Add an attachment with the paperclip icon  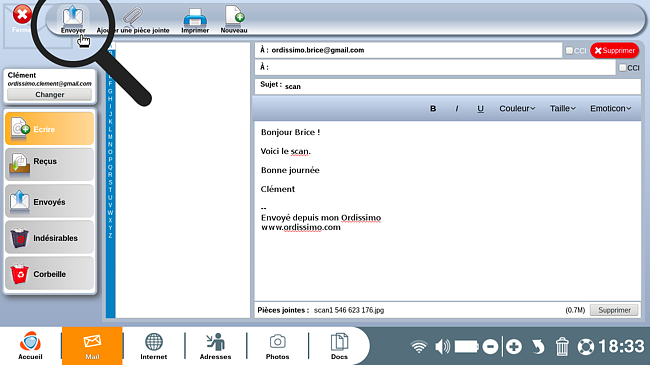(133, 19)
